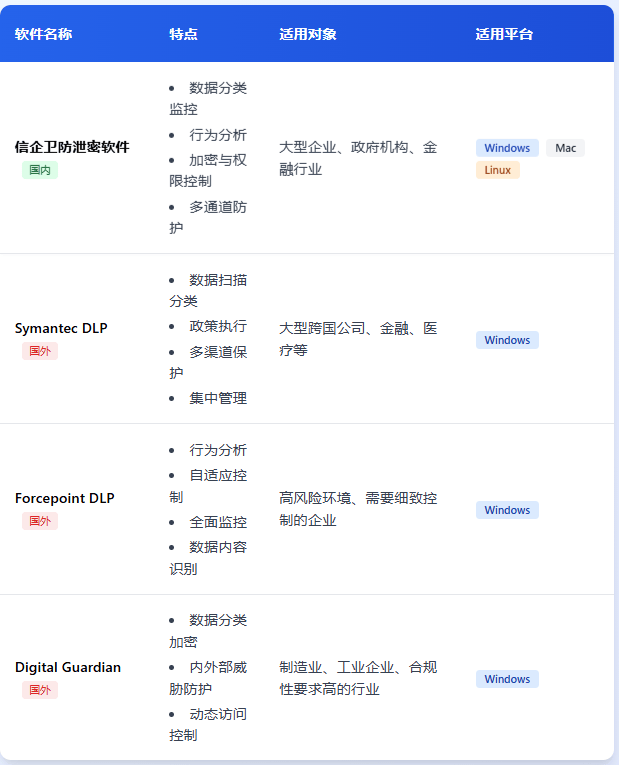
Task: Click the 数据扫描分类 bullet item
Action: click(x=208, y=290)
